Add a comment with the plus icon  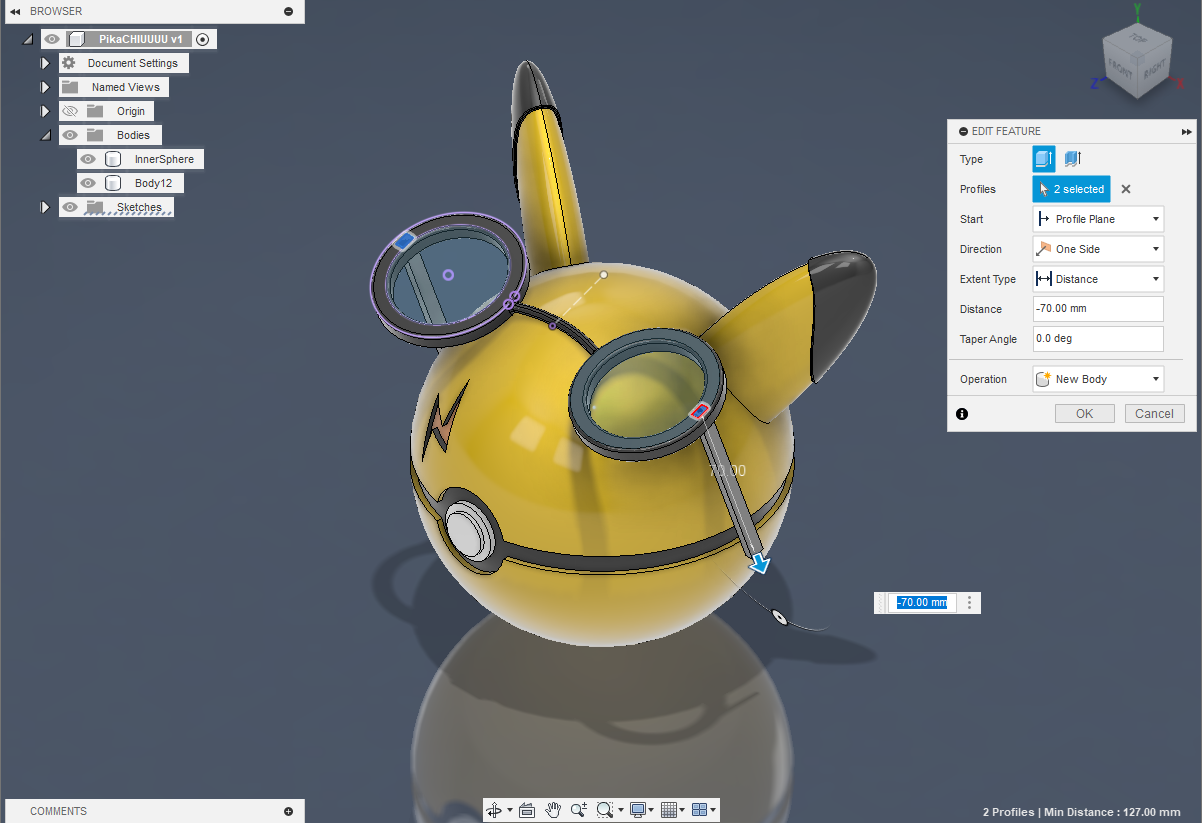pyautogui.click(x=289, y=811)
